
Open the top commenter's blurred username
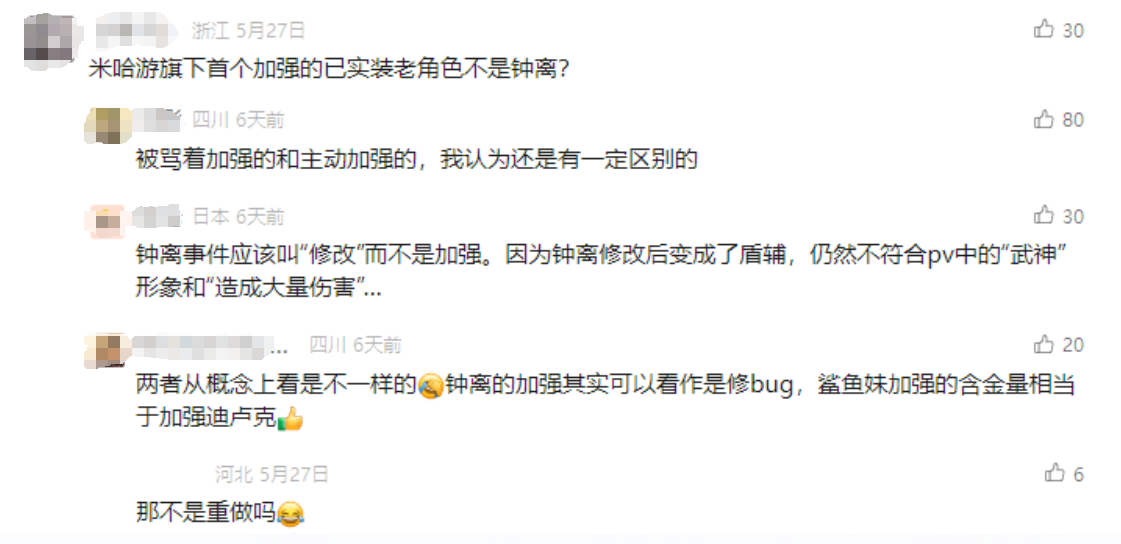(x=135, y=30)
